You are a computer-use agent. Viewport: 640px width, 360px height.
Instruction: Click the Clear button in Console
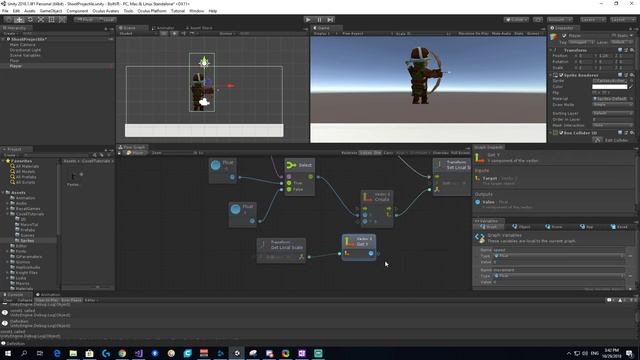[x=8, y=300]
